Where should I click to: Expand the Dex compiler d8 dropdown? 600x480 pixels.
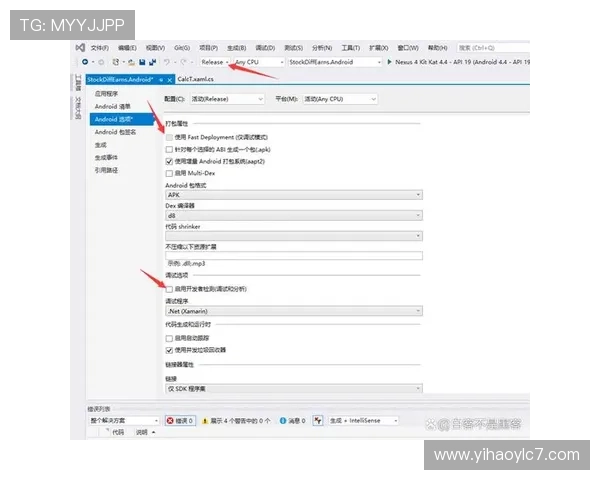point(293,215)
